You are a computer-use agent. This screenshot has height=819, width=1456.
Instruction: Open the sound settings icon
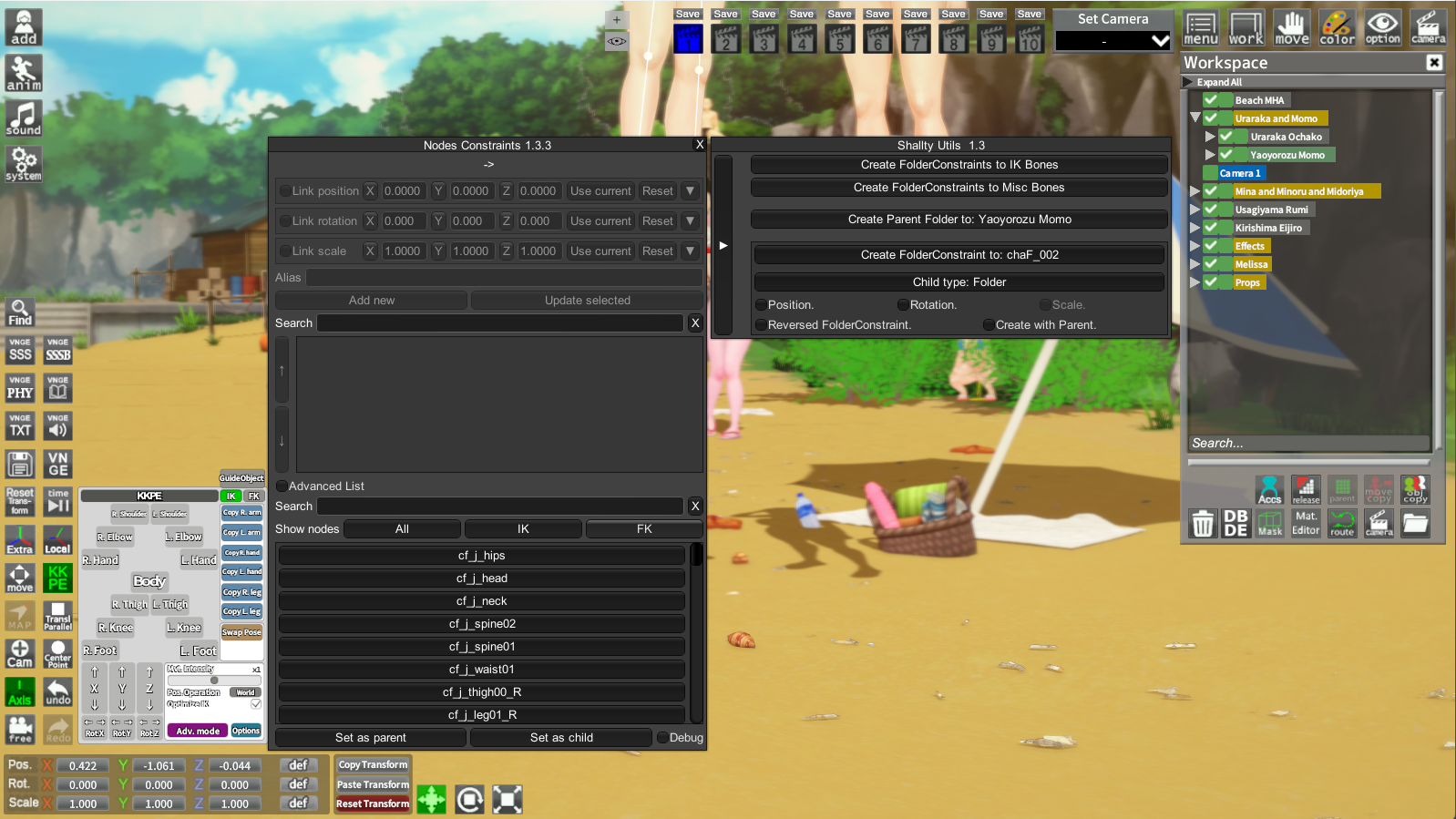tap(24, 118)
